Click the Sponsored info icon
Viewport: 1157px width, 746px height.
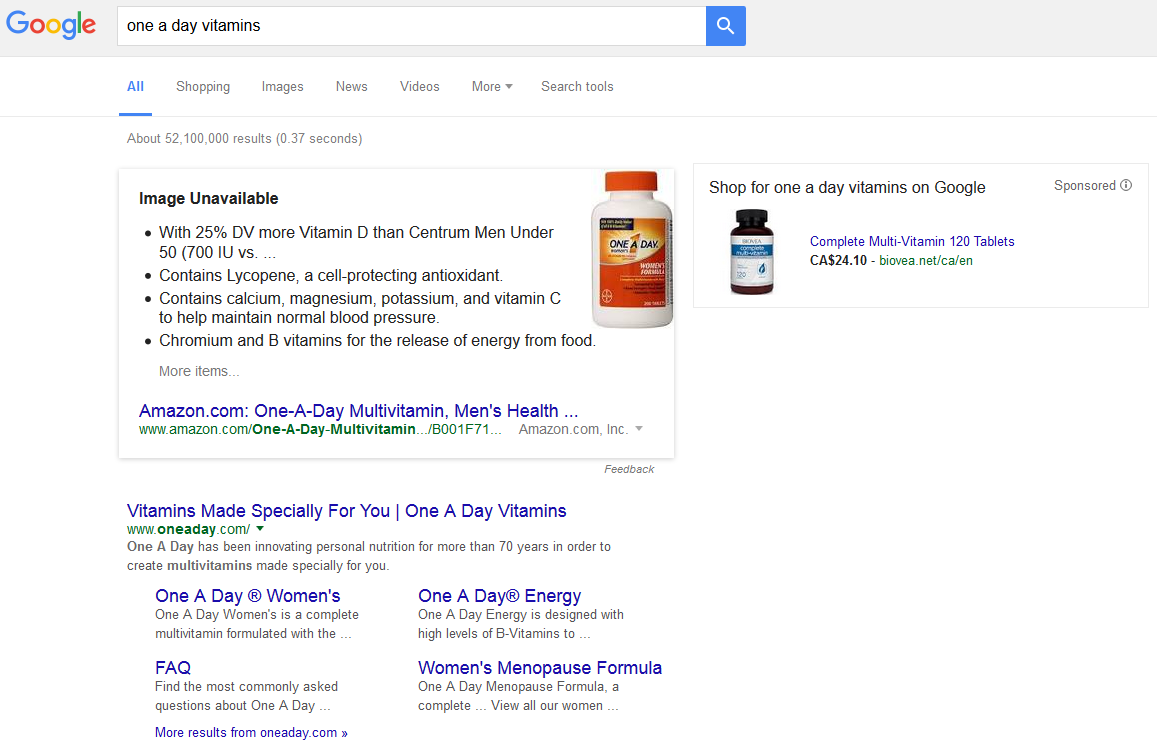[x=1126, y=185]
